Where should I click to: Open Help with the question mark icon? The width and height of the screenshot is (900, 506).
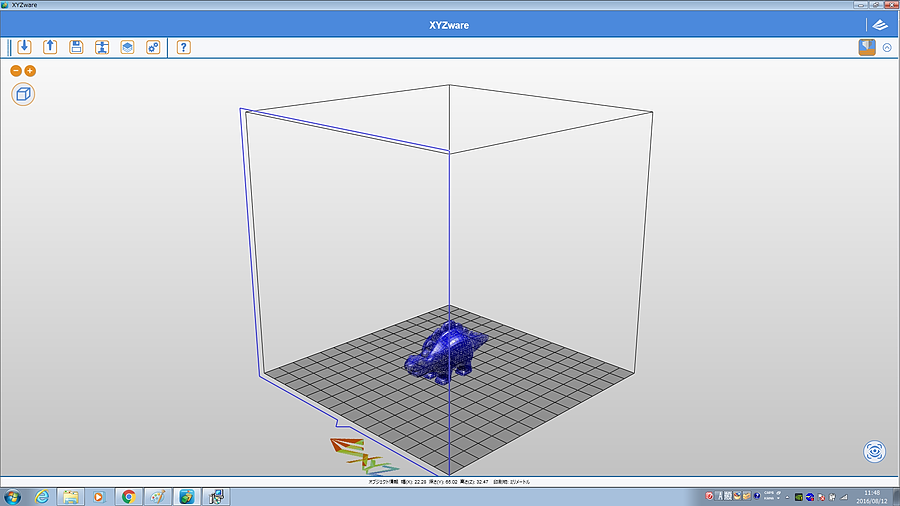point(183,47)
